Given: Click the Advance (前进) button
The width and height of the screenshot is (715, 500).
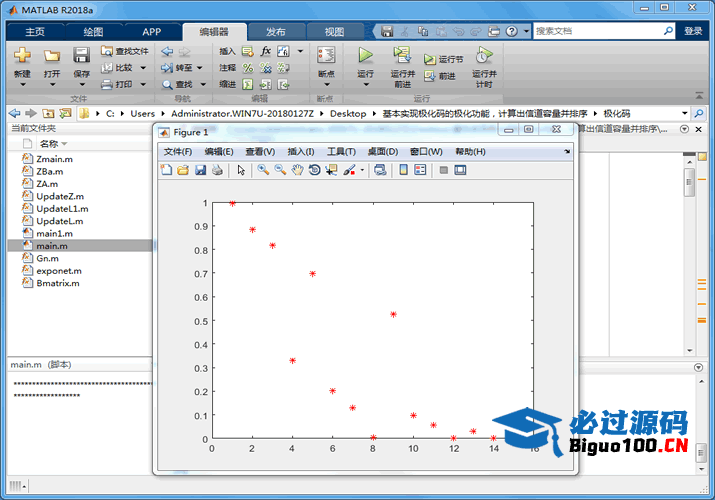Looking at the screenshot, I should [x=440, y=76].
